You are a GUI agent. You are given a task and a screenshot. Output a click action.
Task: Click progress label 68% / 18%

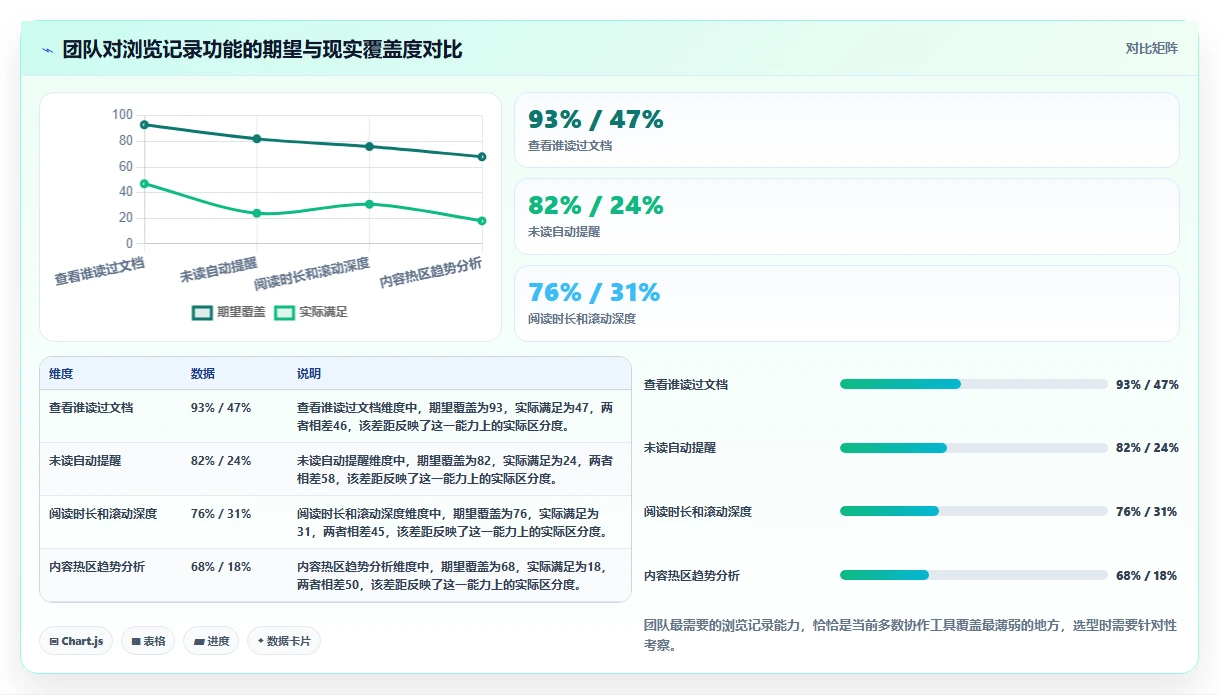[x=1147, y=576]
